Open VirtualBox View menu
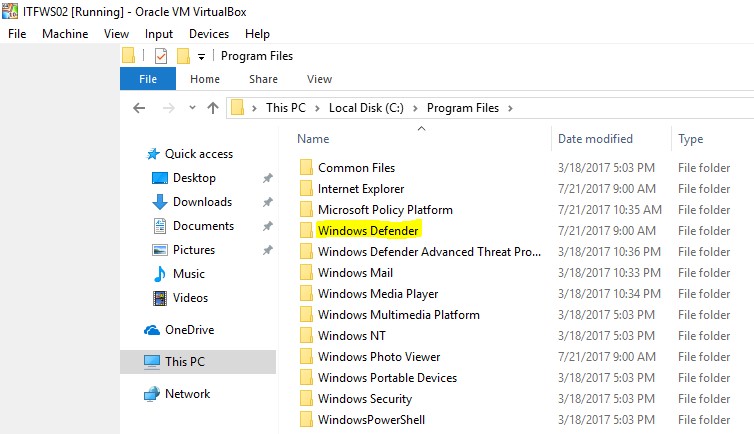The width and height of the screenshot is (754, 434). coord(116,34)
